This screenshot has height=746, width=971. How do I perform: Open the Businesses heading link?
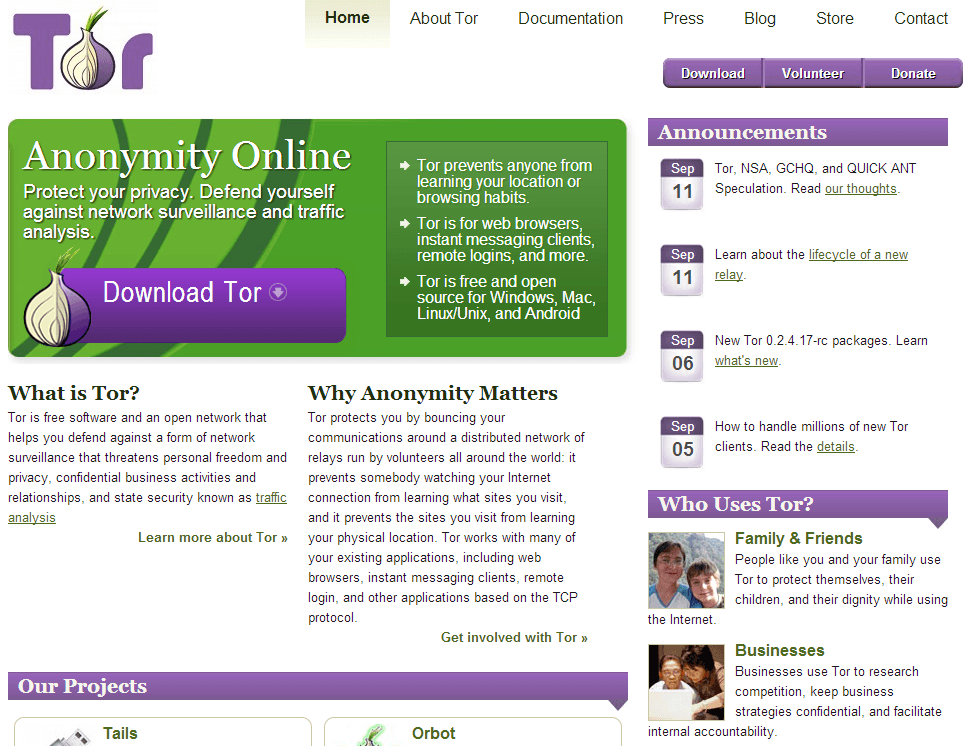[x=780, y=651]
